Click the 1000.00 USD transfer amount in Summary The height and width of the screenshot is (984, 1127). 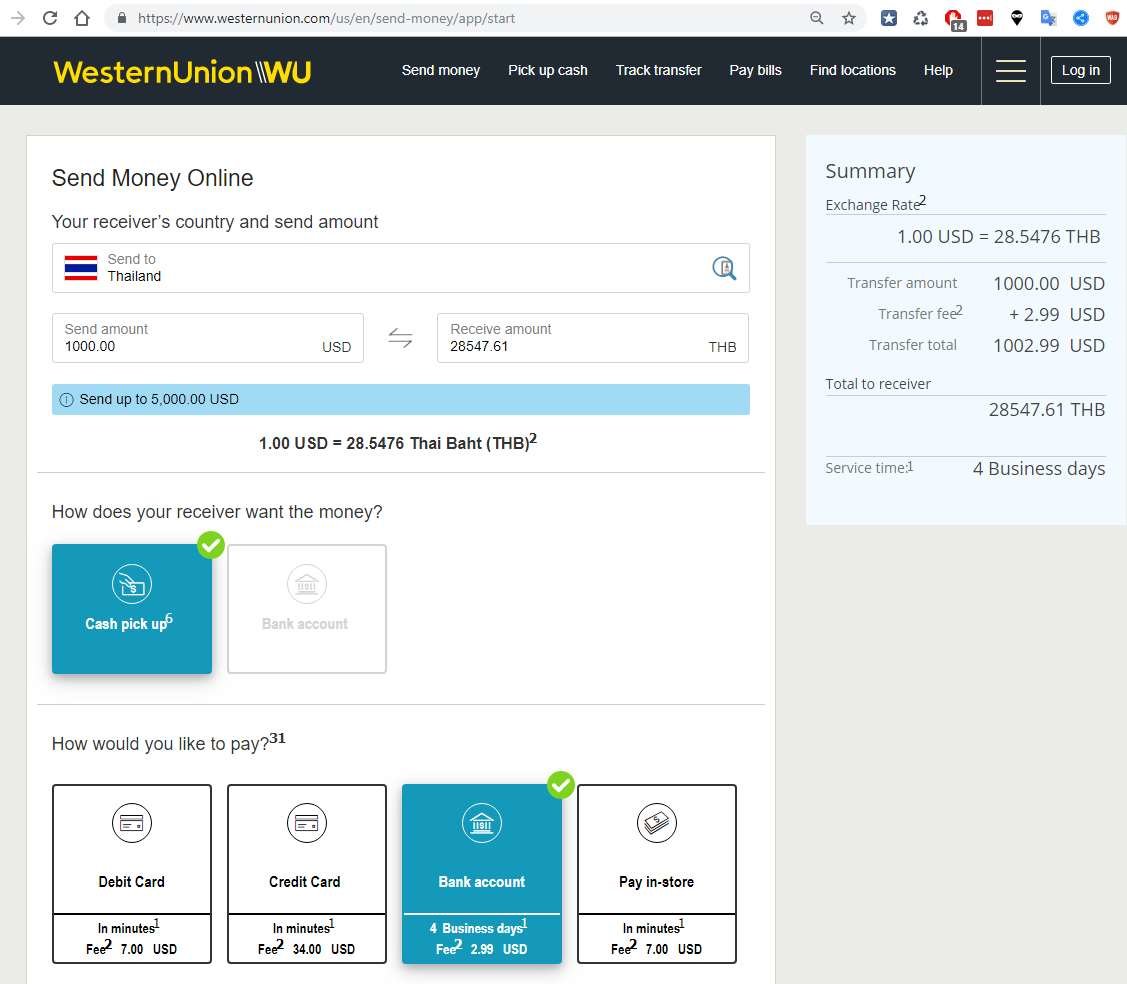coord(1049,284)
